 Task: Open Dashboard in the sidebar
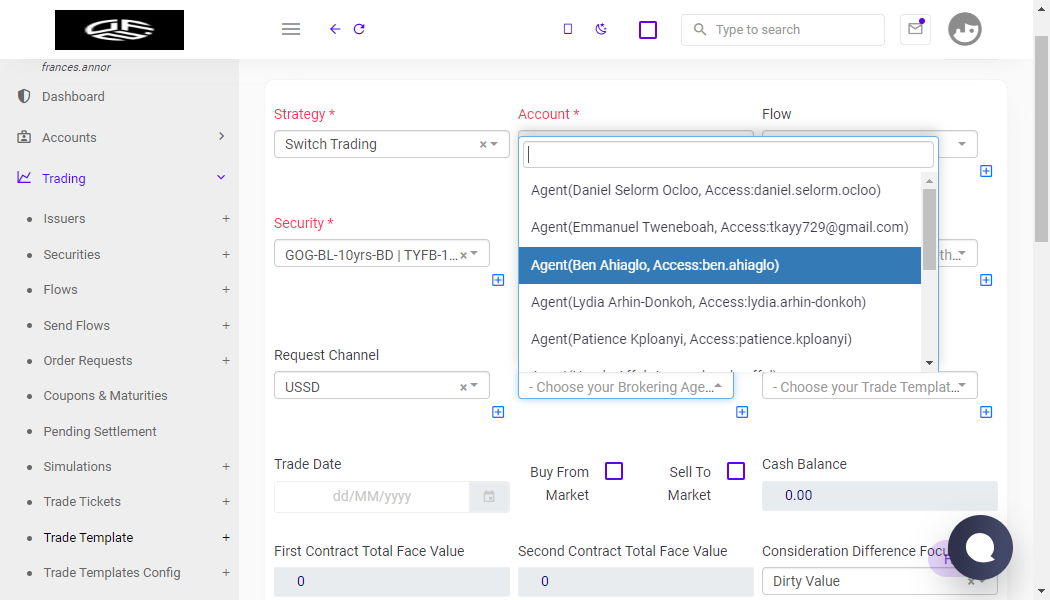73,96
